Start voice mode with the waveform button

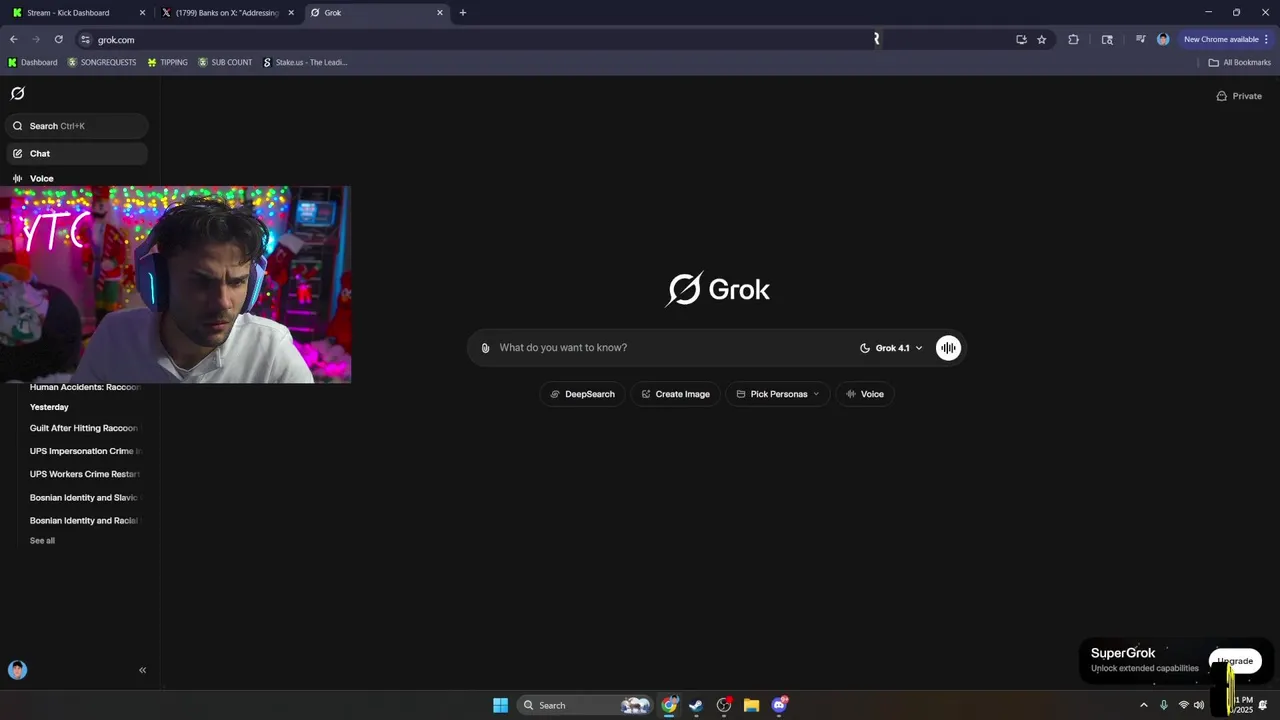coord(948,348)
